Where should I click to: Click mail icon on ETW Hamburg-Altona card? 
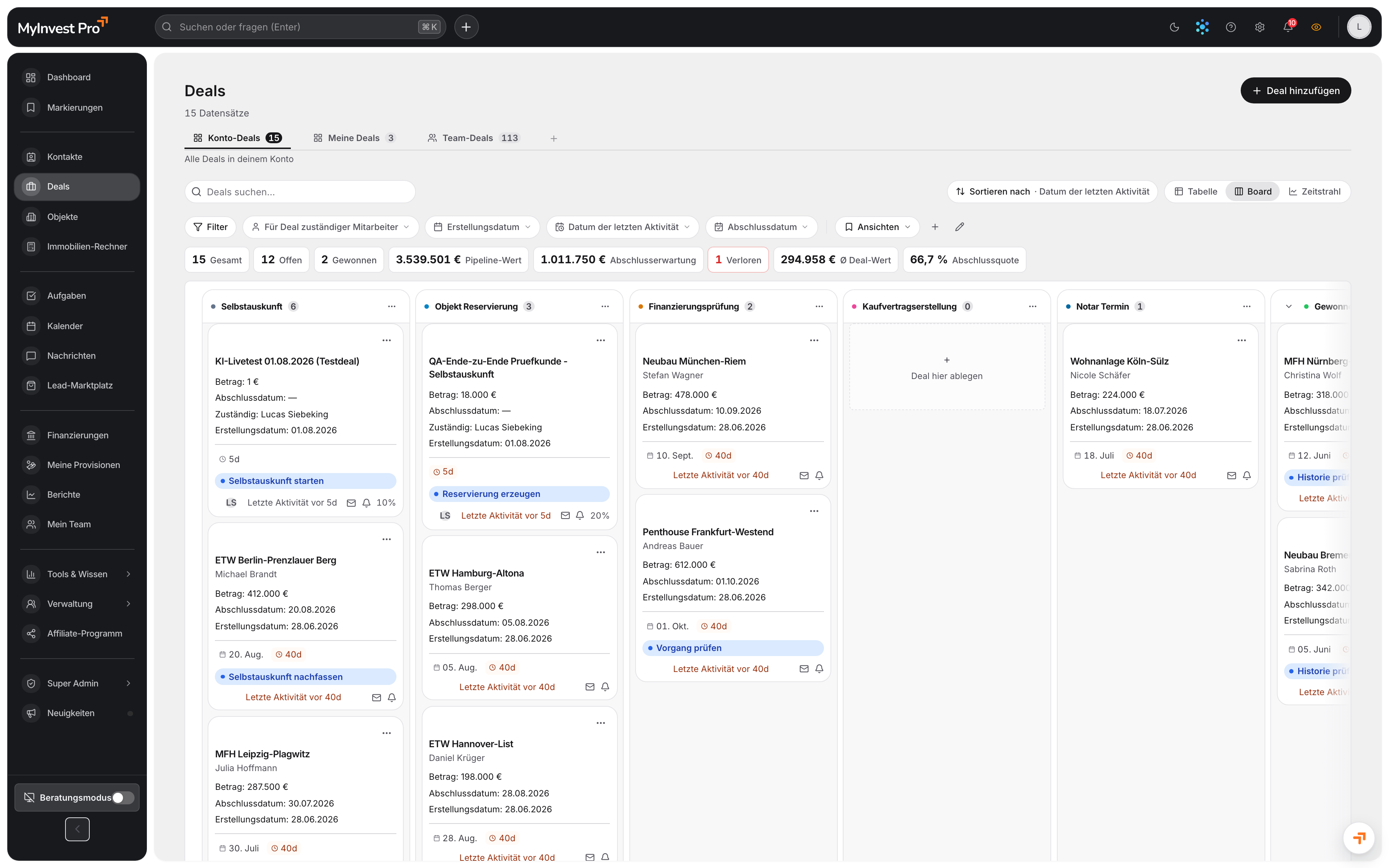coord(590,687)
